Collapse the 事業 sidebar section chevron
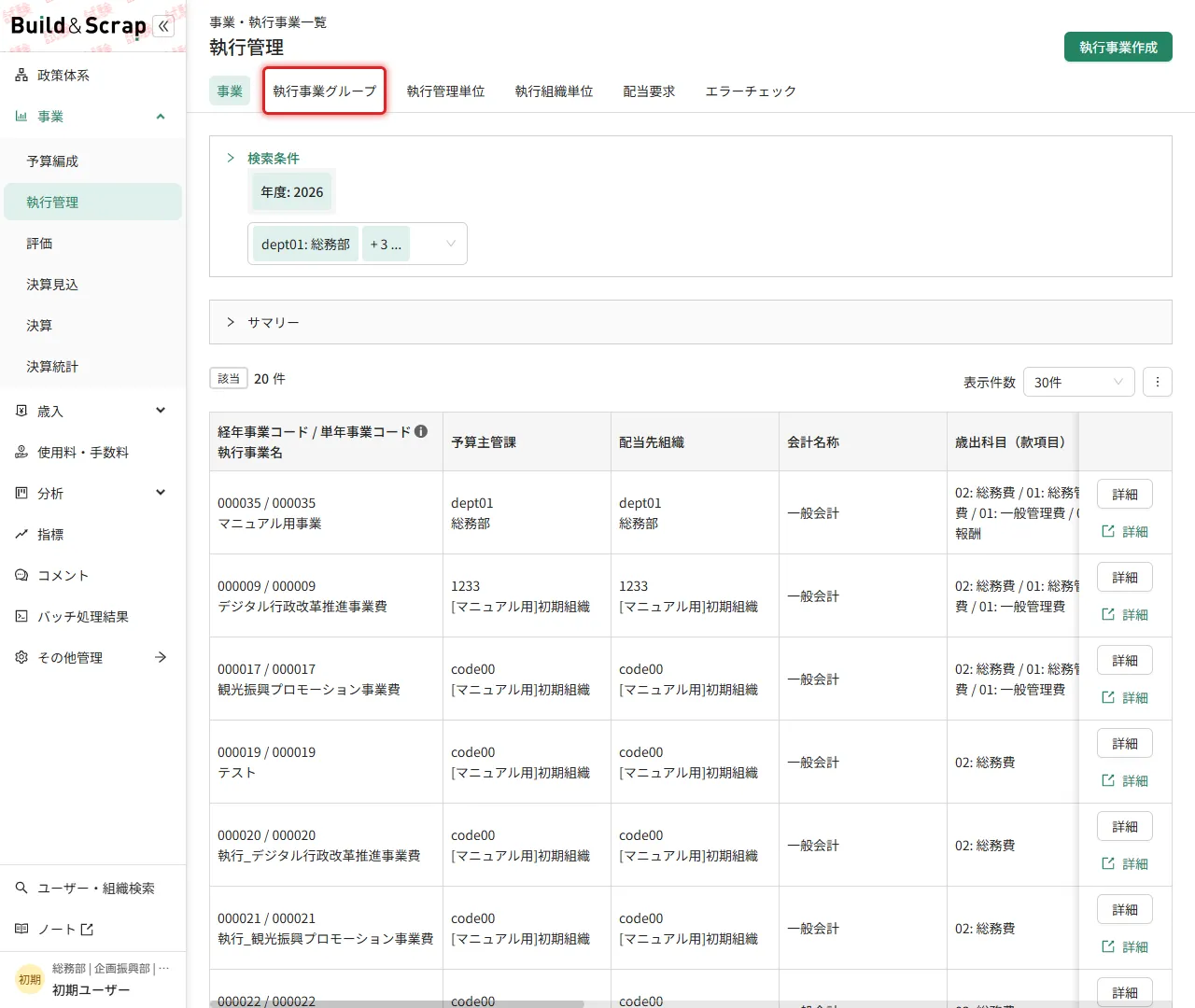 tap(161, 117)
